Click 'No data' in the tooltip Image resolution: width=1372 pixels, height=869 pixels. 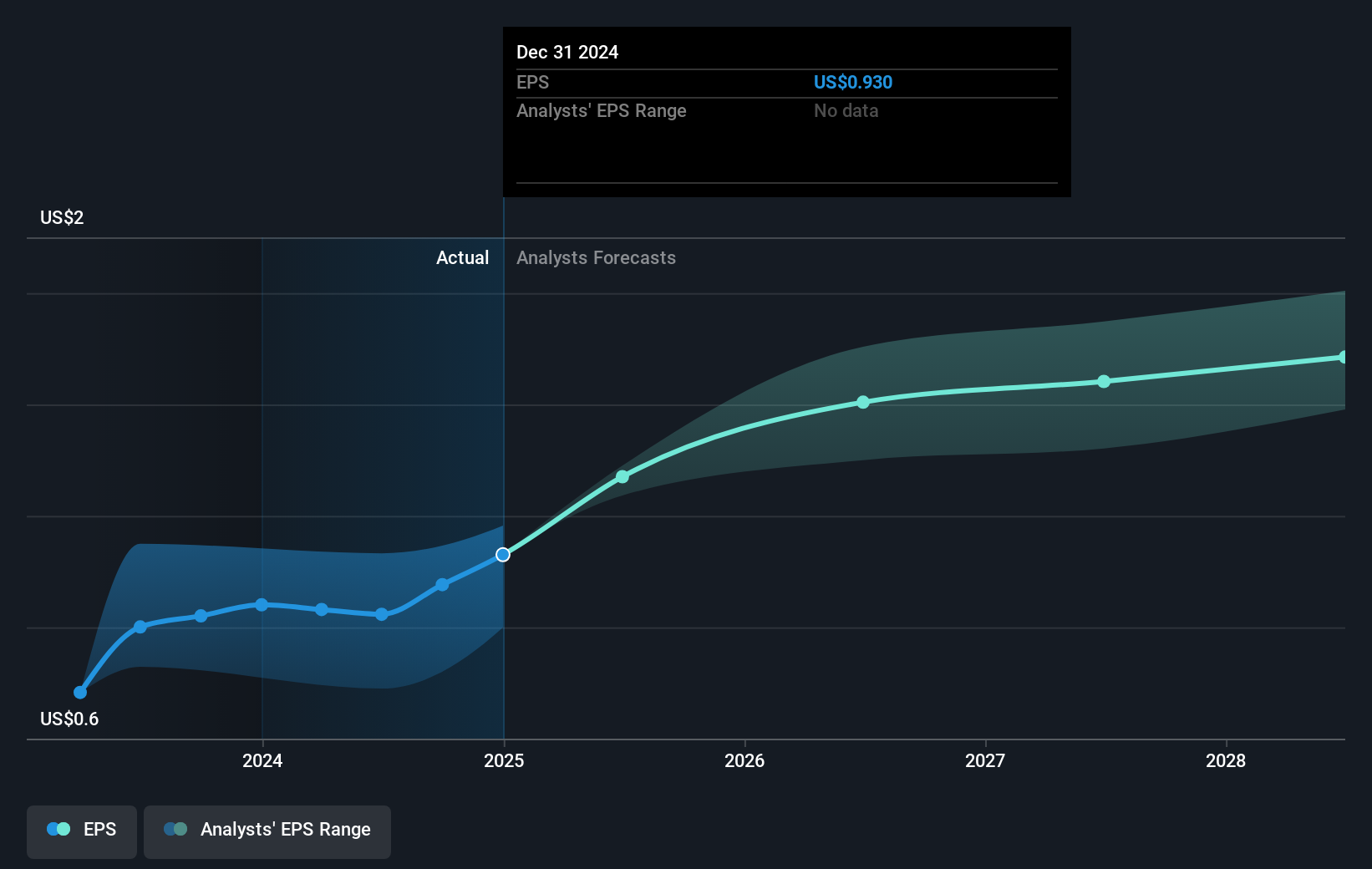(846, 110)
